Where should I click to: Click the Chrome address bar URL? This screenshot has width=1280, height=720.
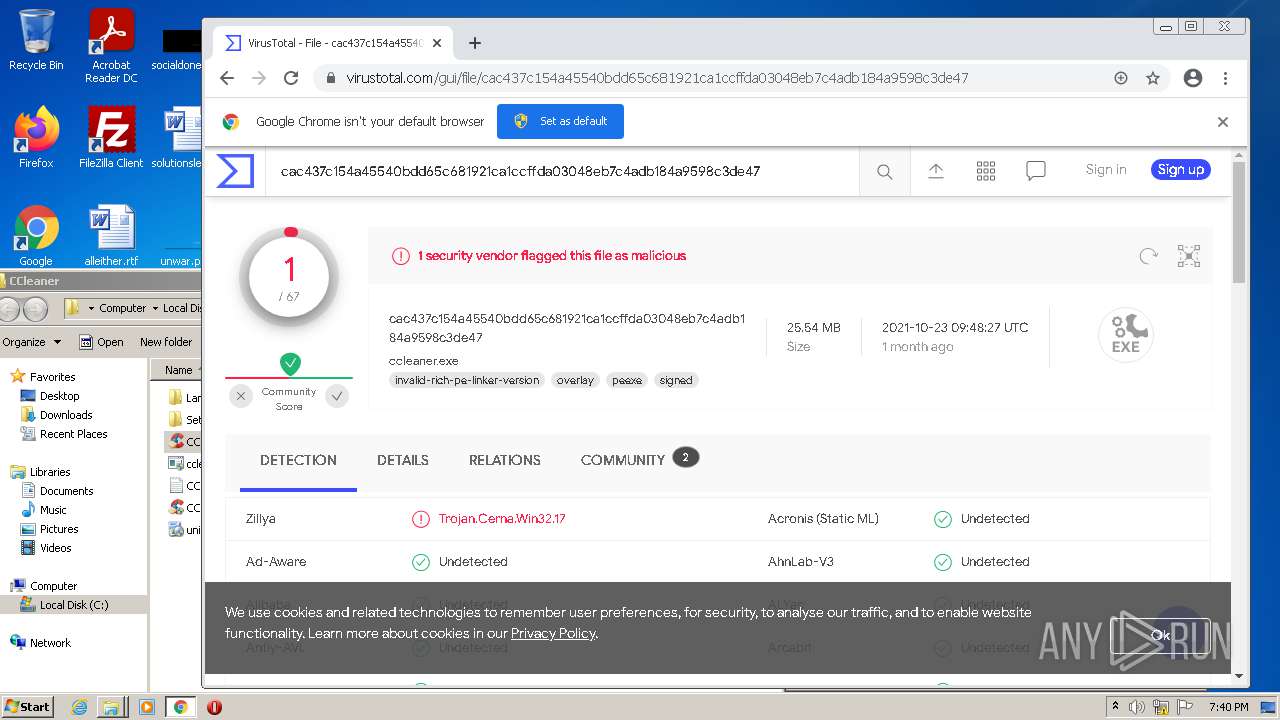(x=657, y=78)
